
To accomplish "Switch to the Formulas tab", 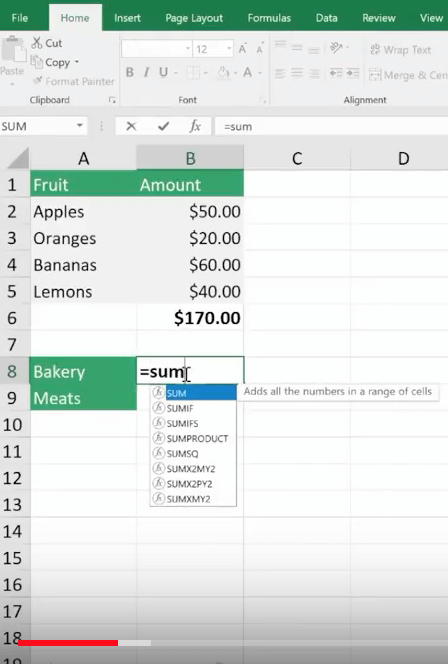I will click(x=269, y=18).
